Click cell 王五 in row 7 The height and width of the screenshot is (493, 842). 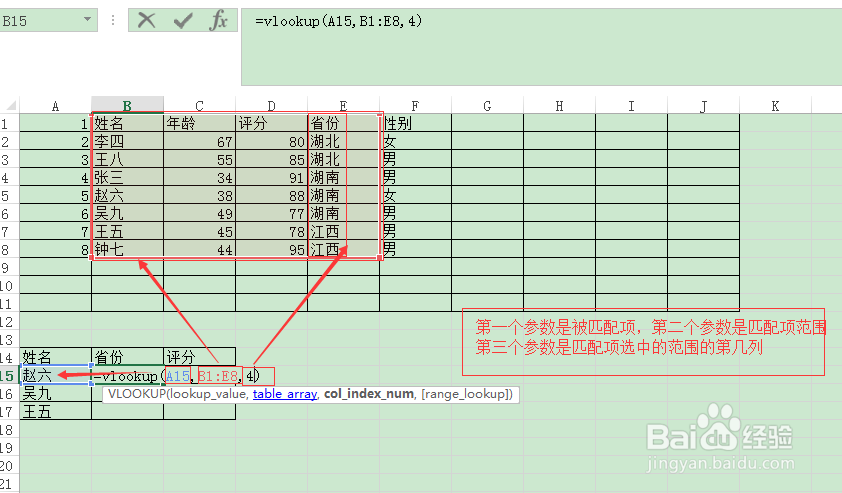(x=127, y=231)
